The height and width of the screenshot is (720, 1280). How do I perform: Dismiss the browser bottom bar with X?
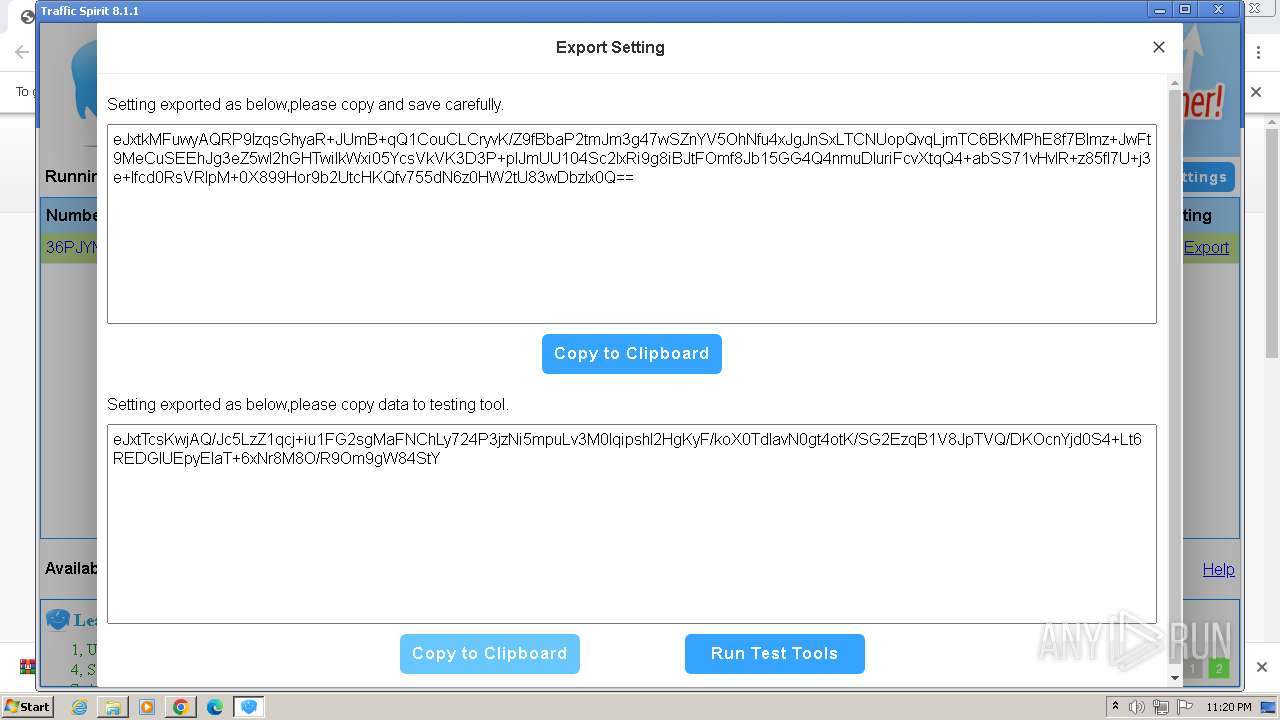[1262, 667]
